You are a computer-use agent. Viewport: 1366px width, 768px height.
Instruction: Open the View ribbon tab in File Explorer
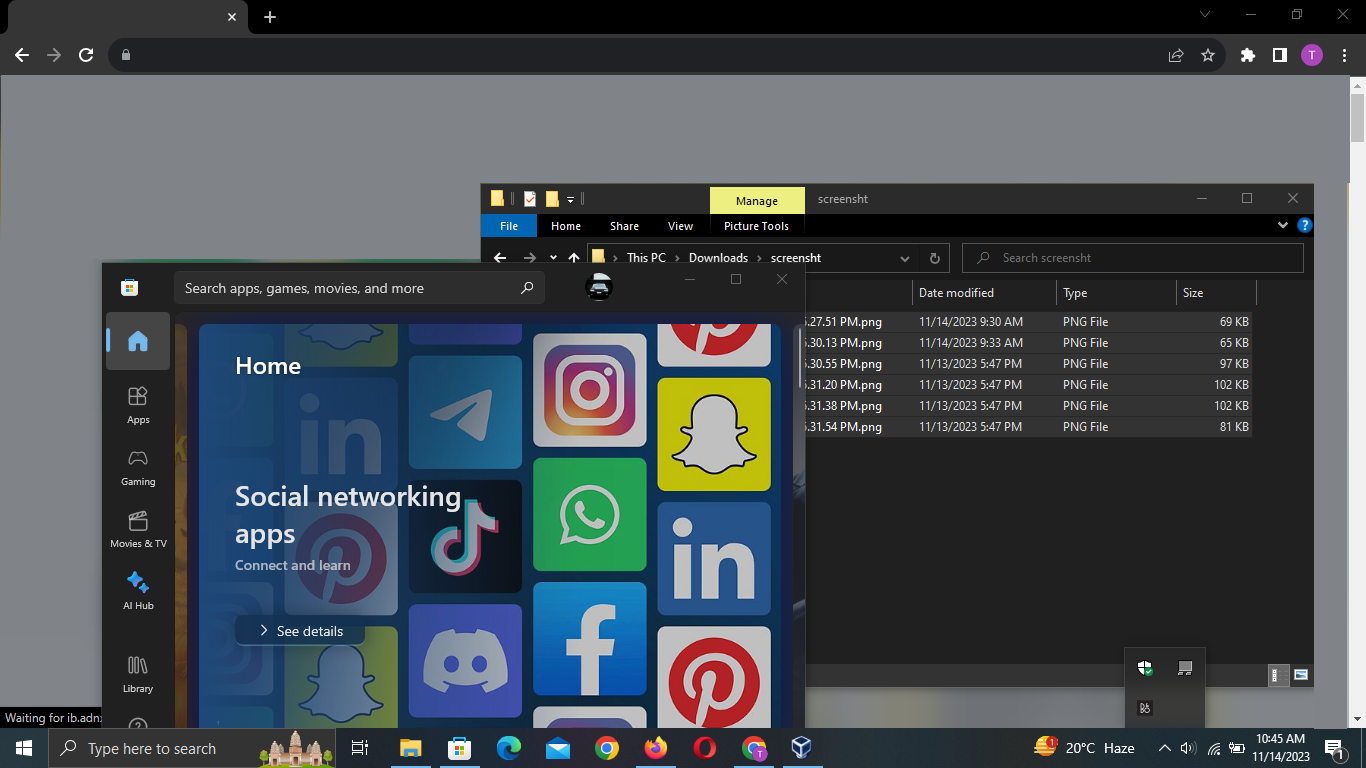click(x=680, y=226)
